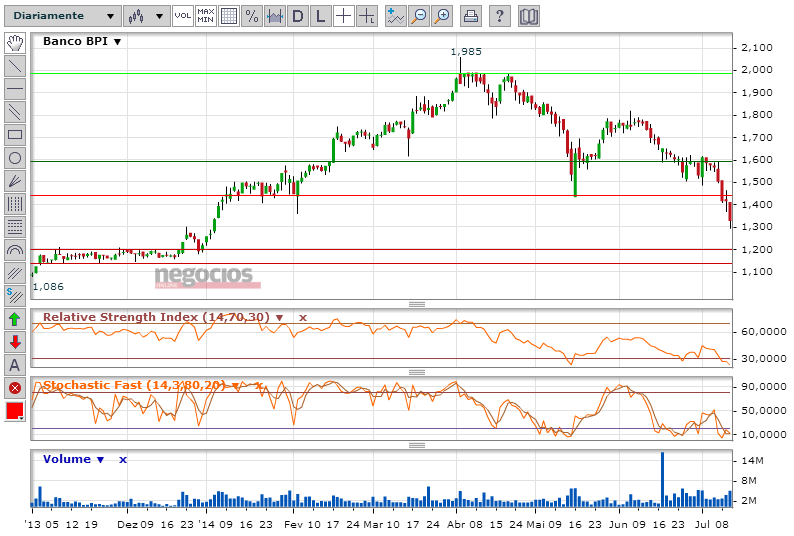This screenshot has height=536, width=794.
Task: Select the S speed lines tool
Action: 15,296
